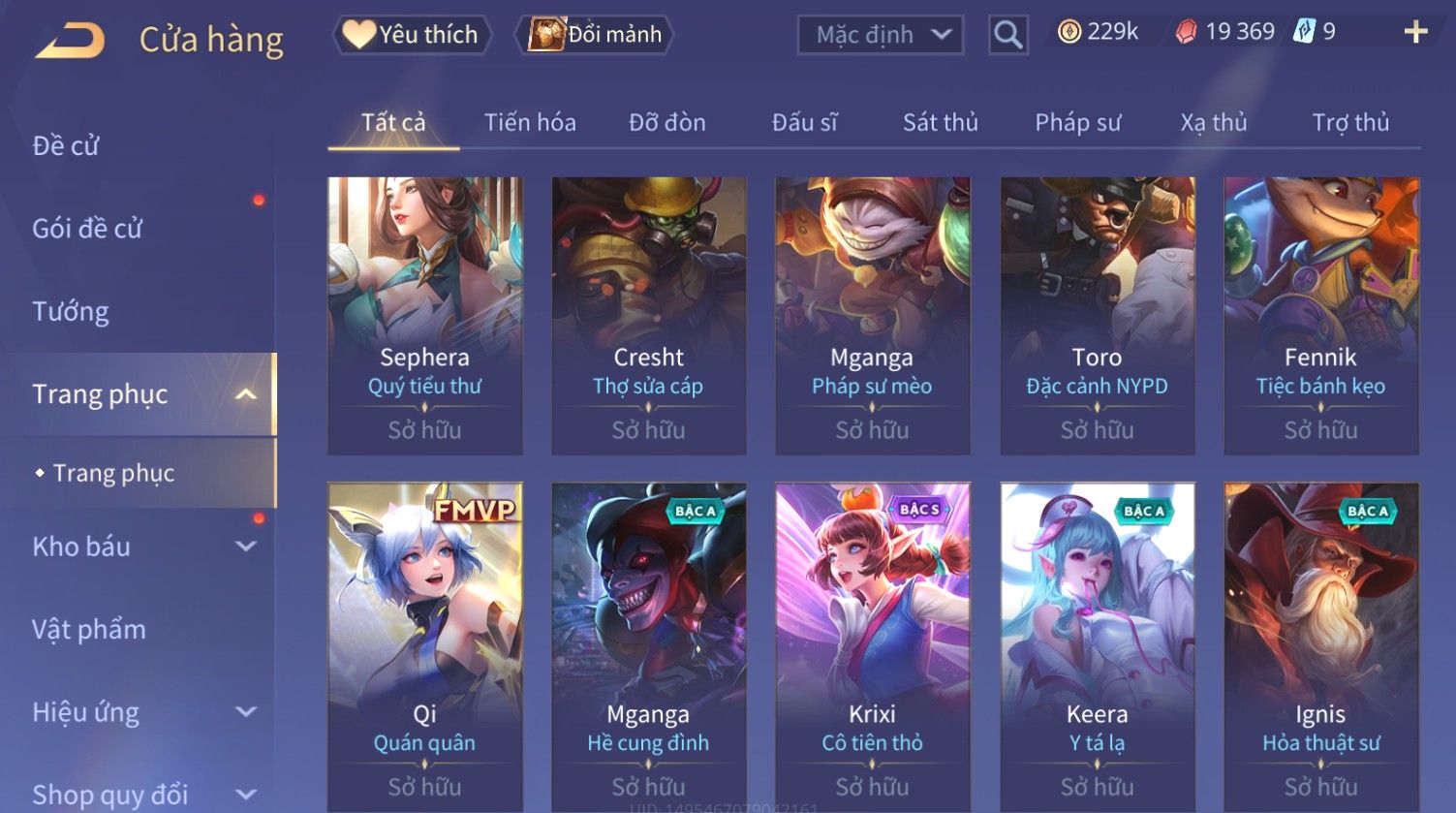Click the gold coin currency icon
Viewport: 1456px width, 813px height.
pyautogui.click(x=1069, y=32)
